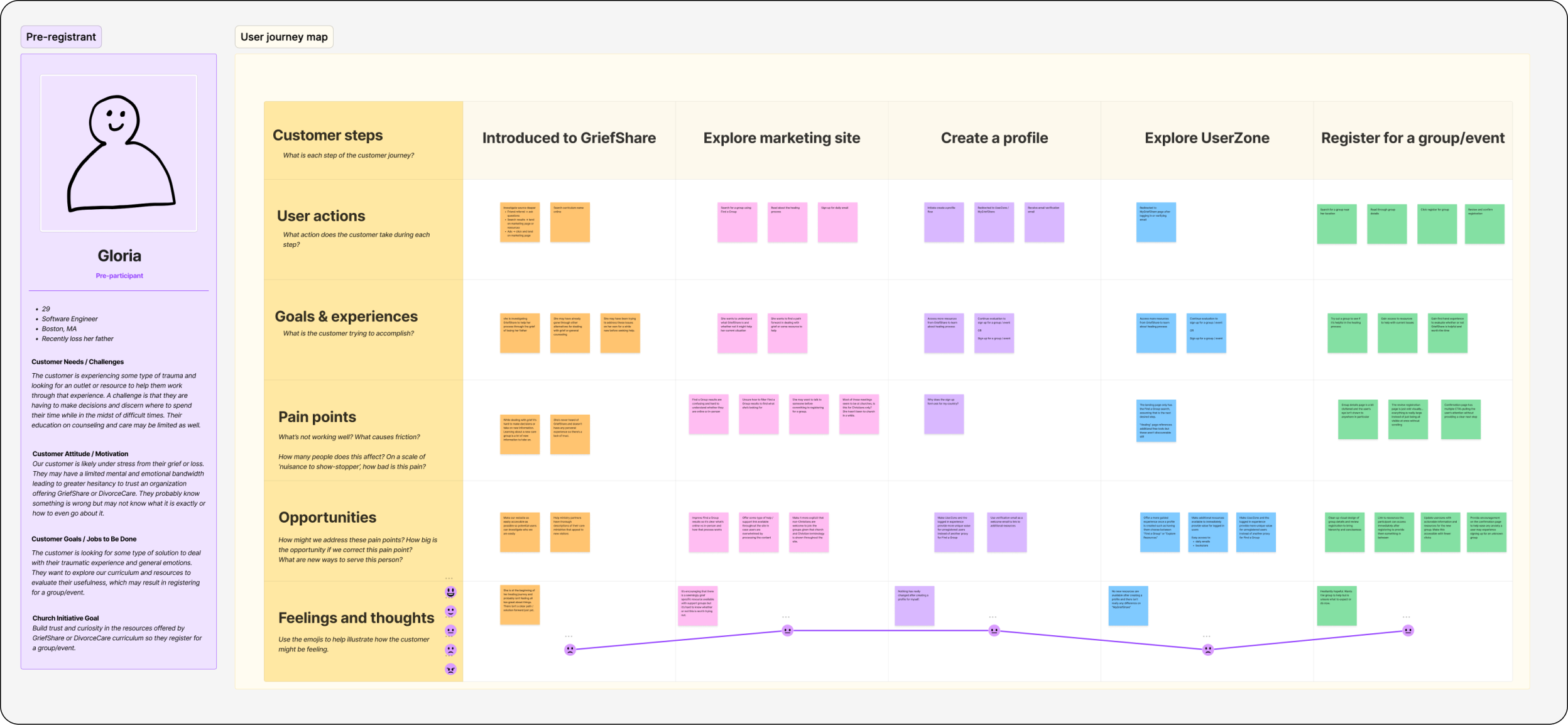Click the "Pre-participant" purple text under Gloria
The height and width of the screenshot is (725, 1568).
coord(119,276)
